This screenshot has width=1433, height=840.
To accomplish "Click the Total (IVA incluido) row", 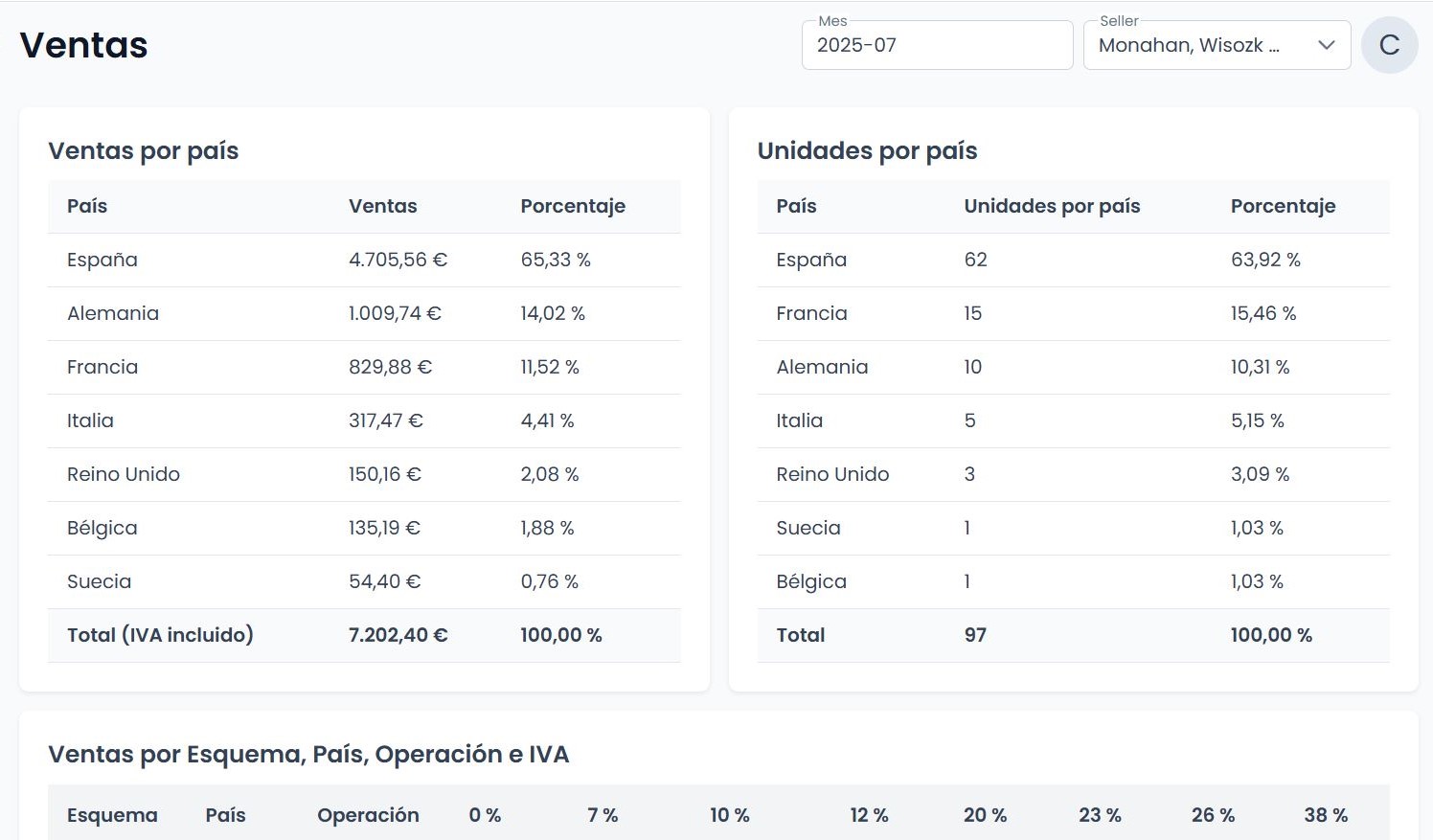I will click(x=364, y=635).
